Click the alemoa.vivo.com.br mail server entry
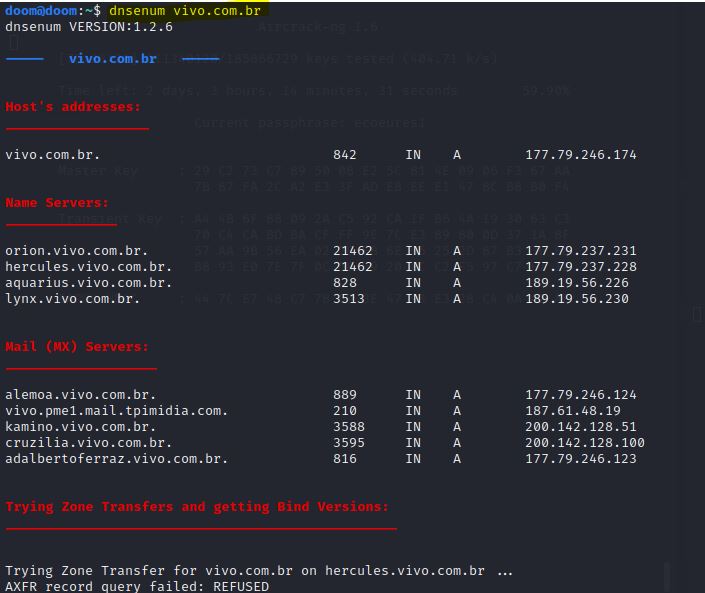 [x=80, y=395]
